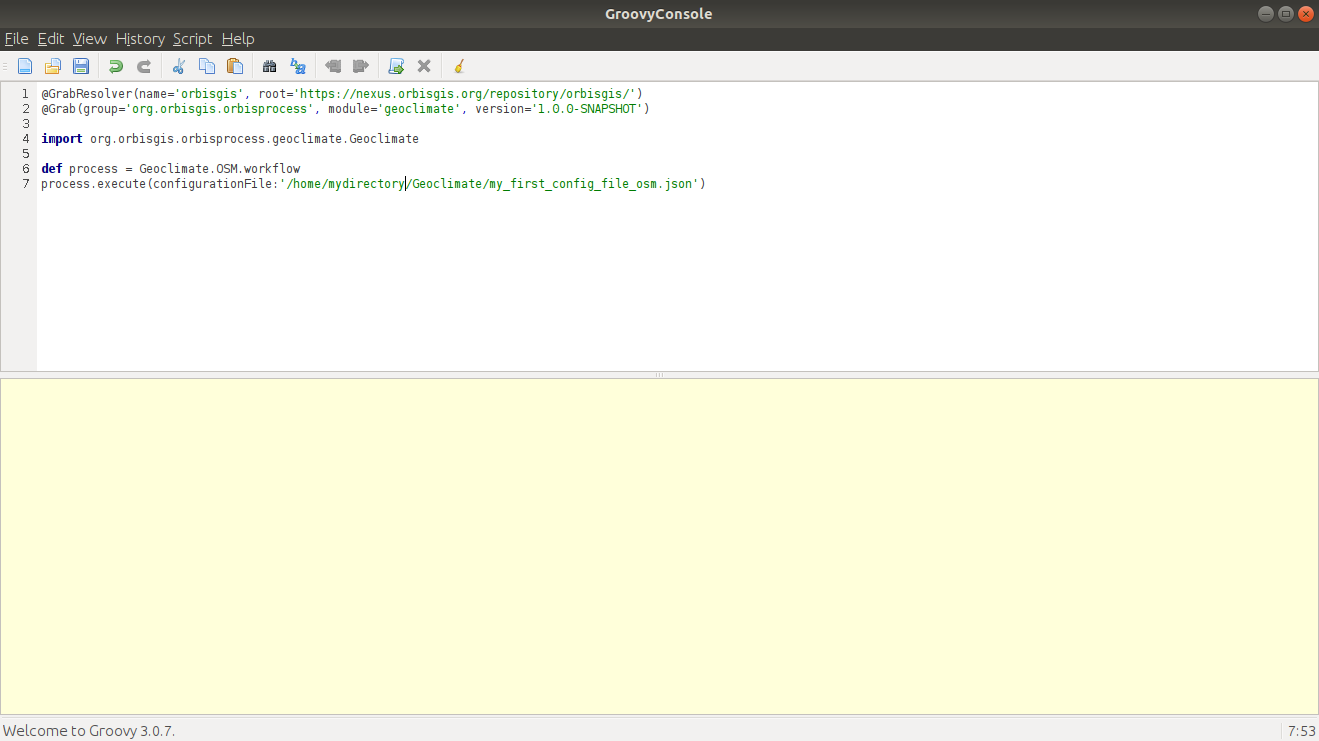
Task: Click inside the yellow output pane
Action: pos(659,546)
